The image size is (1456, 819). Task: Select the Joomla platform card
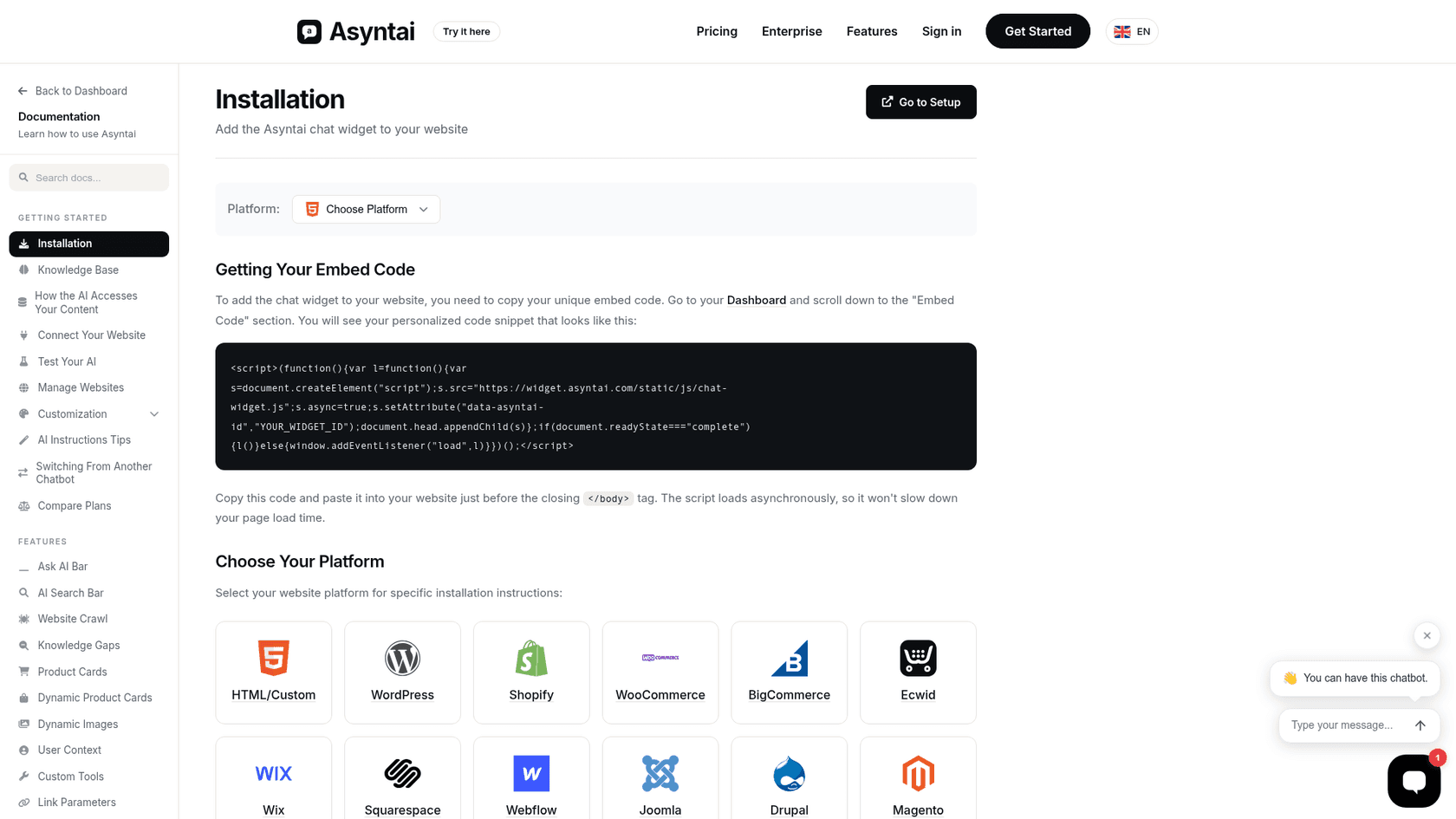(660, 778)
